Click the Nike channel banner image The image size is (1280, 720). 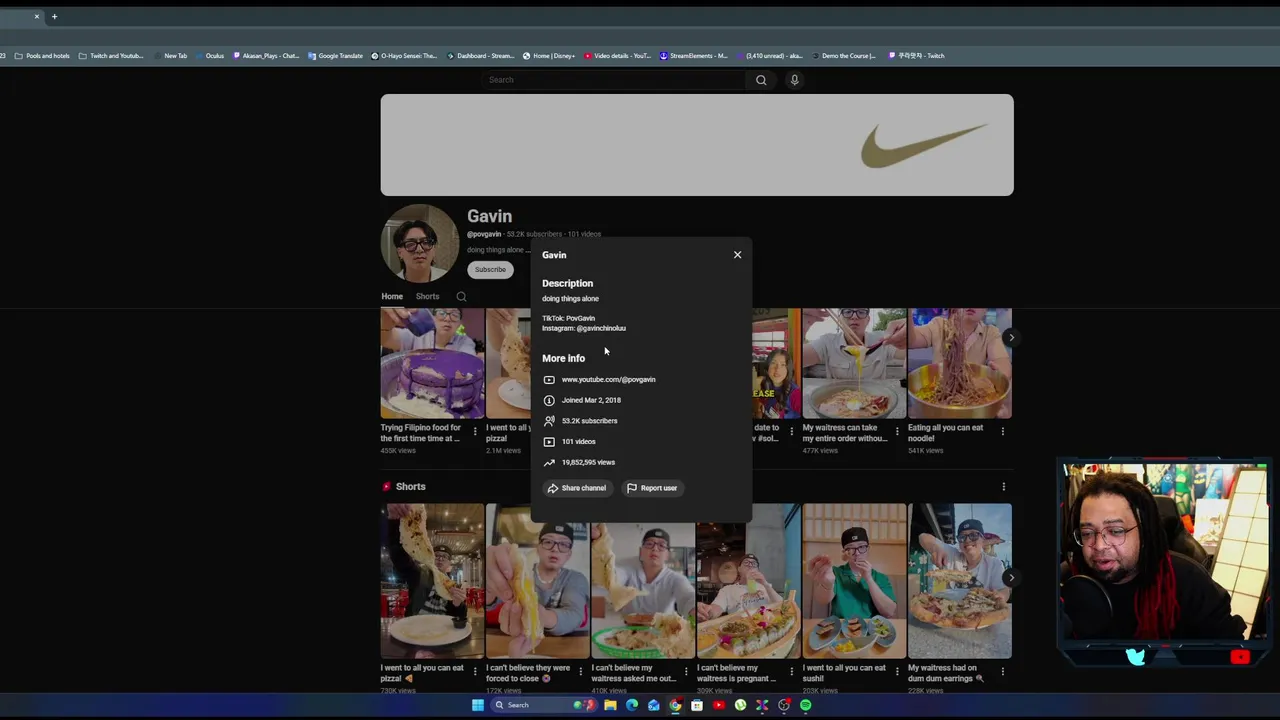click(x=697, y=145)
